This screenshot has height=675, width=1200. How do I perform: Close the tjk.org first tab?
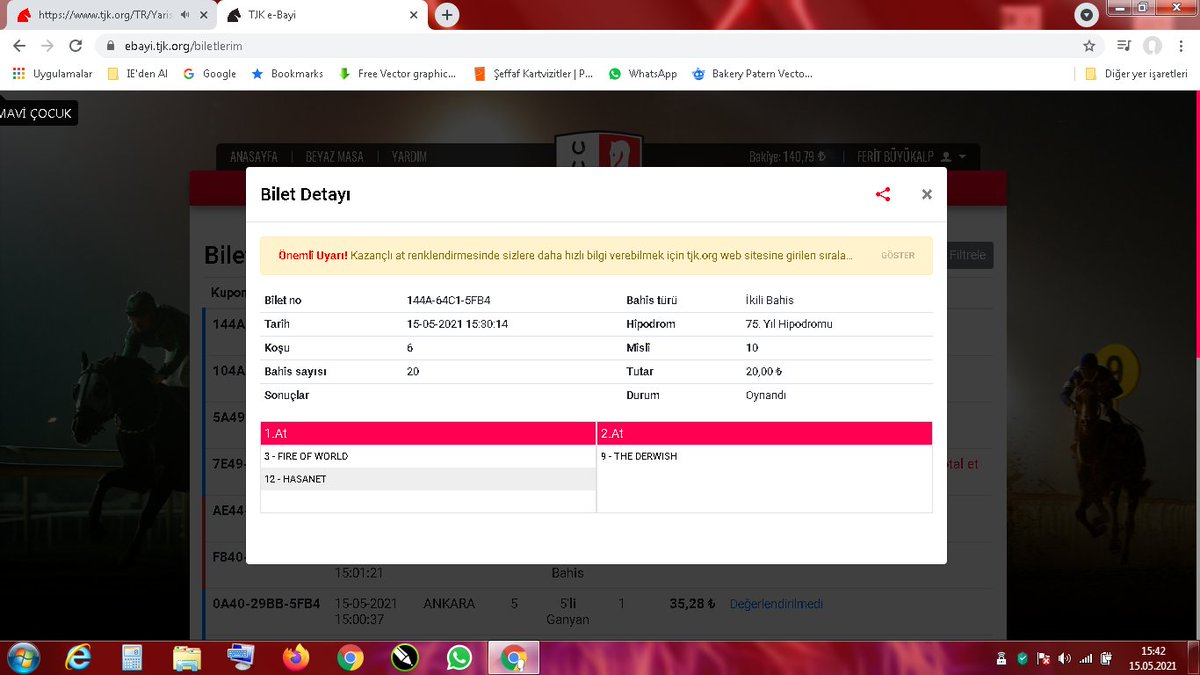click(x=203, y=15)
